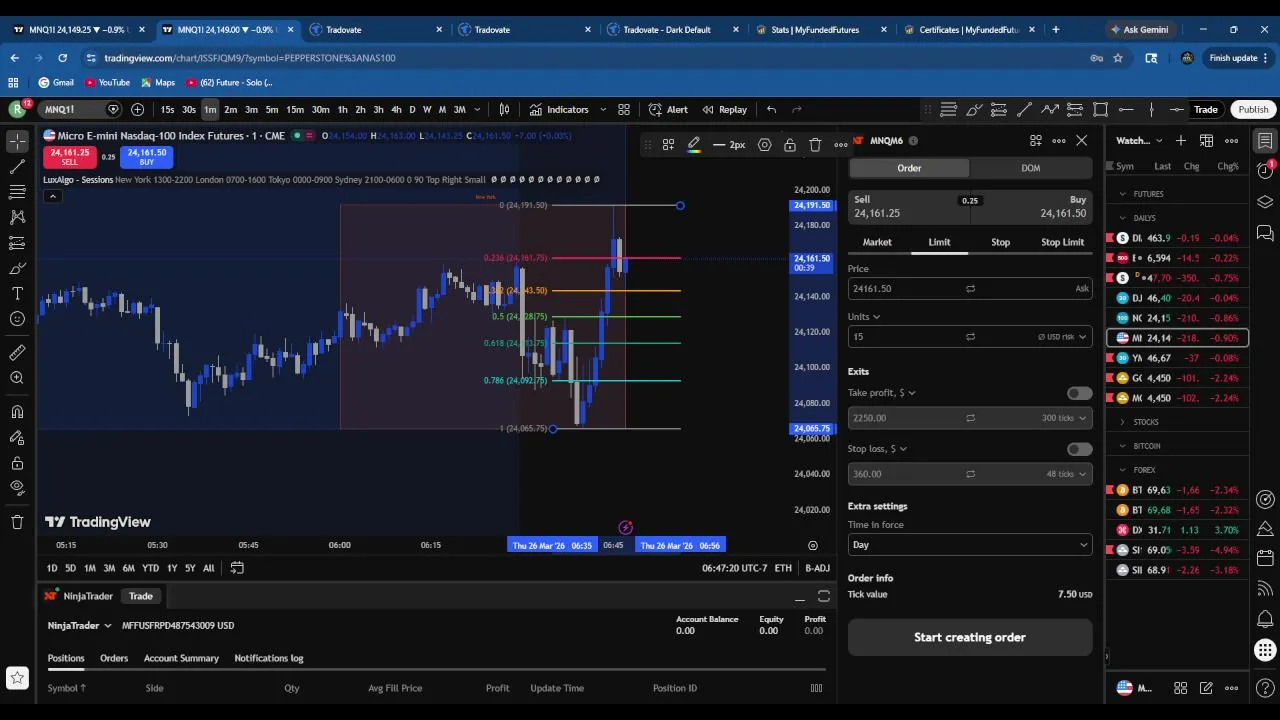The height and width of the screenshot is (720, 1280).
Task: Select the 15s timeframe
Action: [167, 109]
